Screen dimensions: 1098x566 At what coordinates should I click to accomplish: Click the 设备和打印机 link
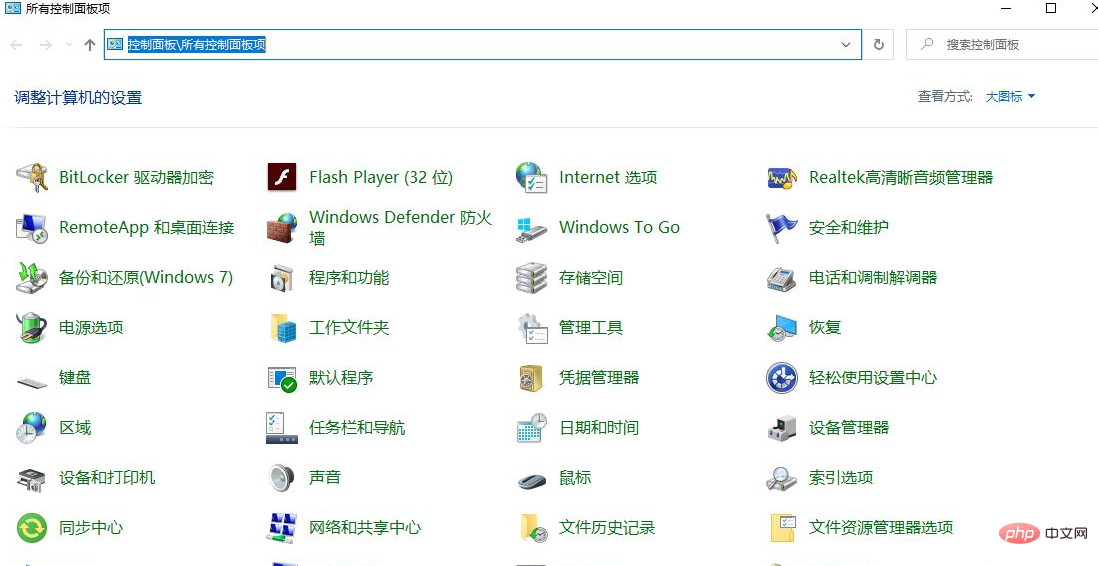[107, 478]
